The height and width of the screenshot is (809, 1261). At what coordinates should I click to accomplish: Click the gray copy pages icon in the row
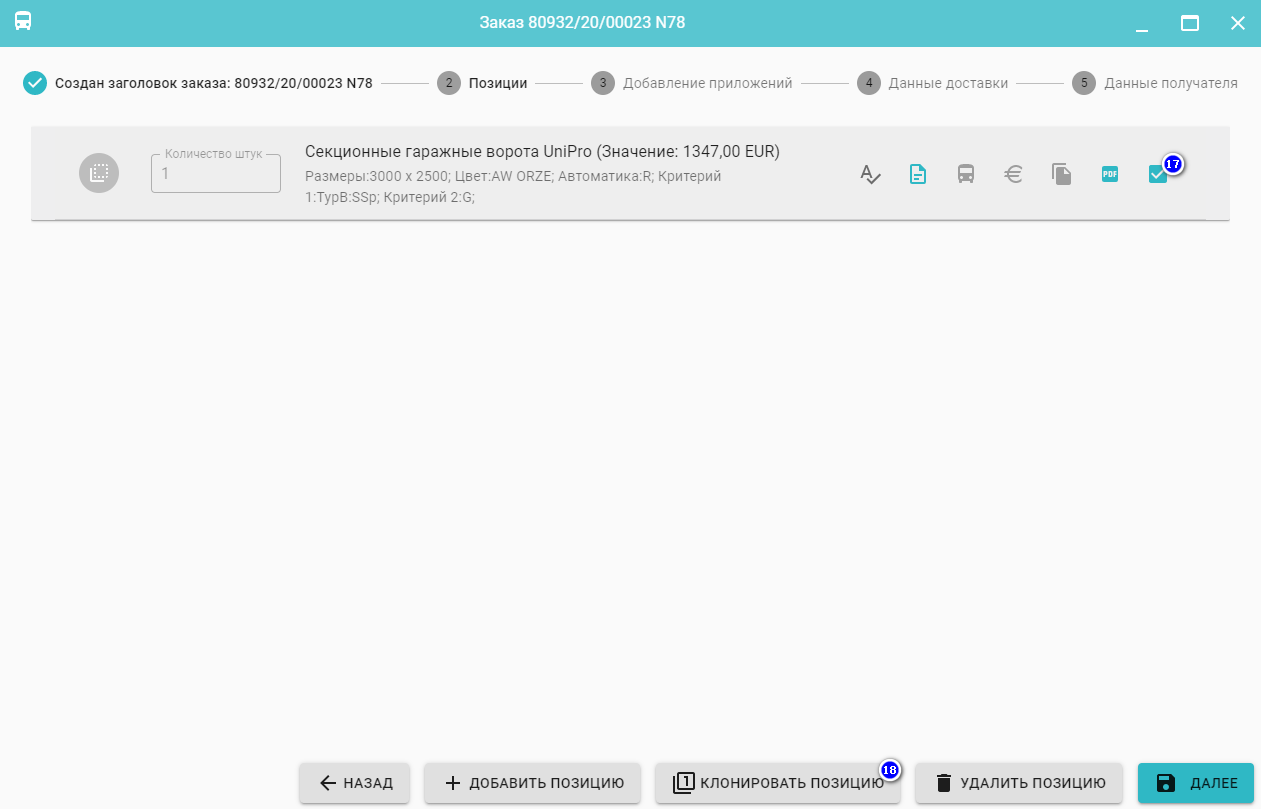pos(1061,174)
